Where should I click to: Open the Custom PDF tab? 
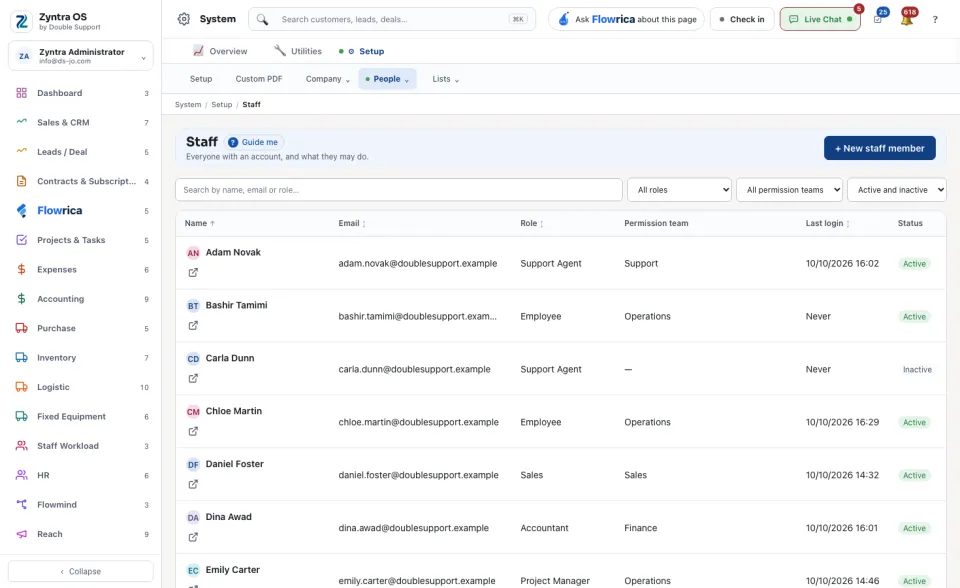tap(259, 79)
